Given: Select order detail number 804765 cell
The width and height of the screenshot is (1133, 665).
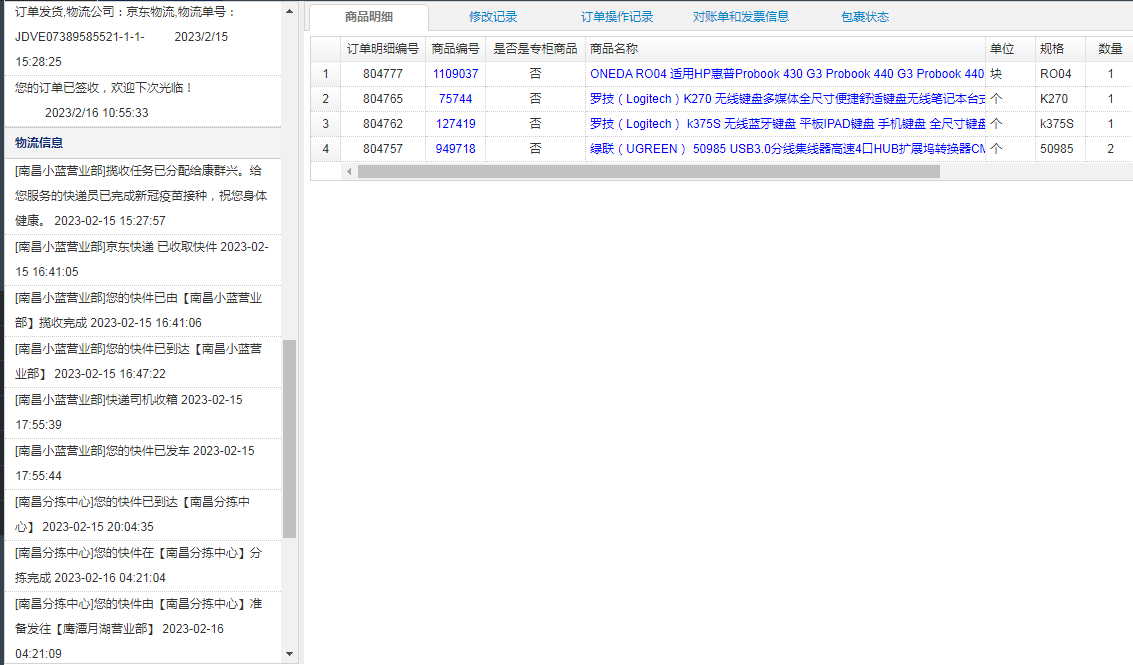Looking at the screenshot, I should pos(383,99).
